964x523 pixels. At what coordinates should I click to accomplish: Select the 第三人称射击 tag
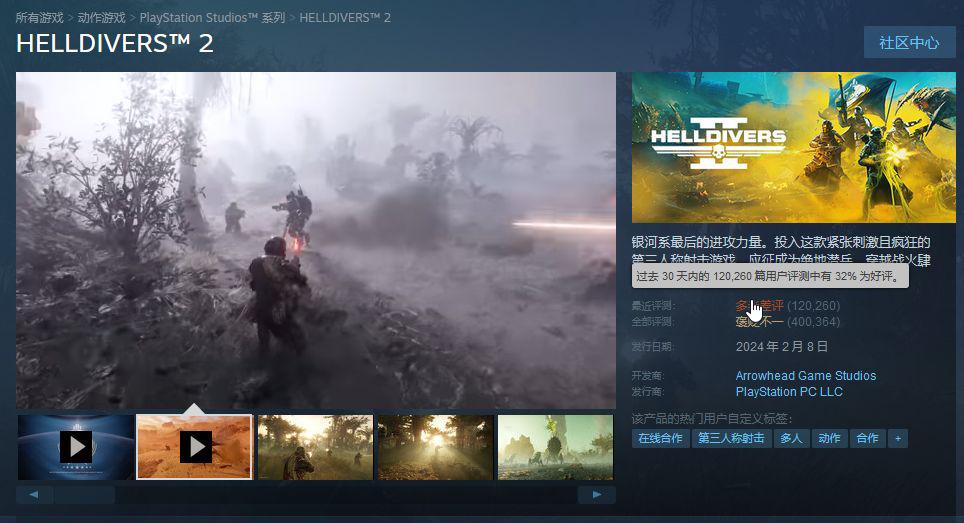(x=731, y=438)
